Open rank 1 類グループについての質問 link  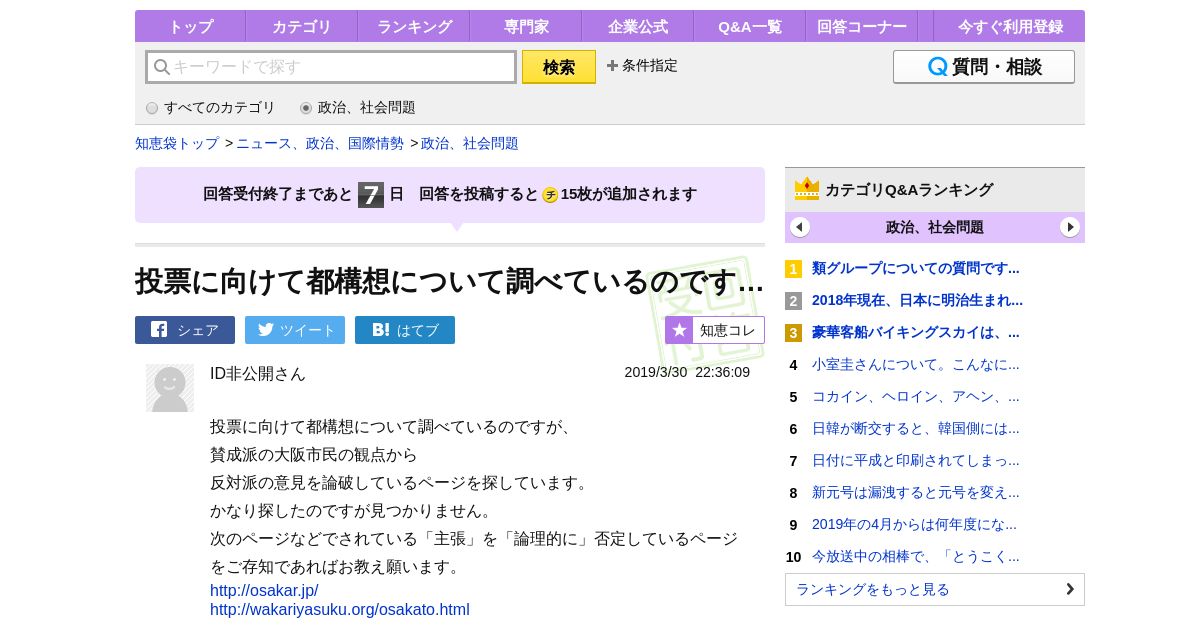916,268
